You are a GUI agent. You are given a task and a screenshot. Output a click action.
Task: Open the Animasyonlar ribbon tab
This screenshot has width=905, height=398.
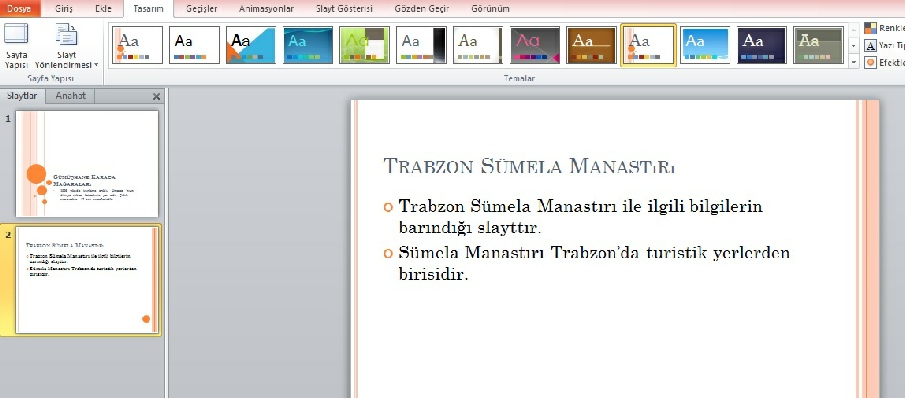point(266,9)
